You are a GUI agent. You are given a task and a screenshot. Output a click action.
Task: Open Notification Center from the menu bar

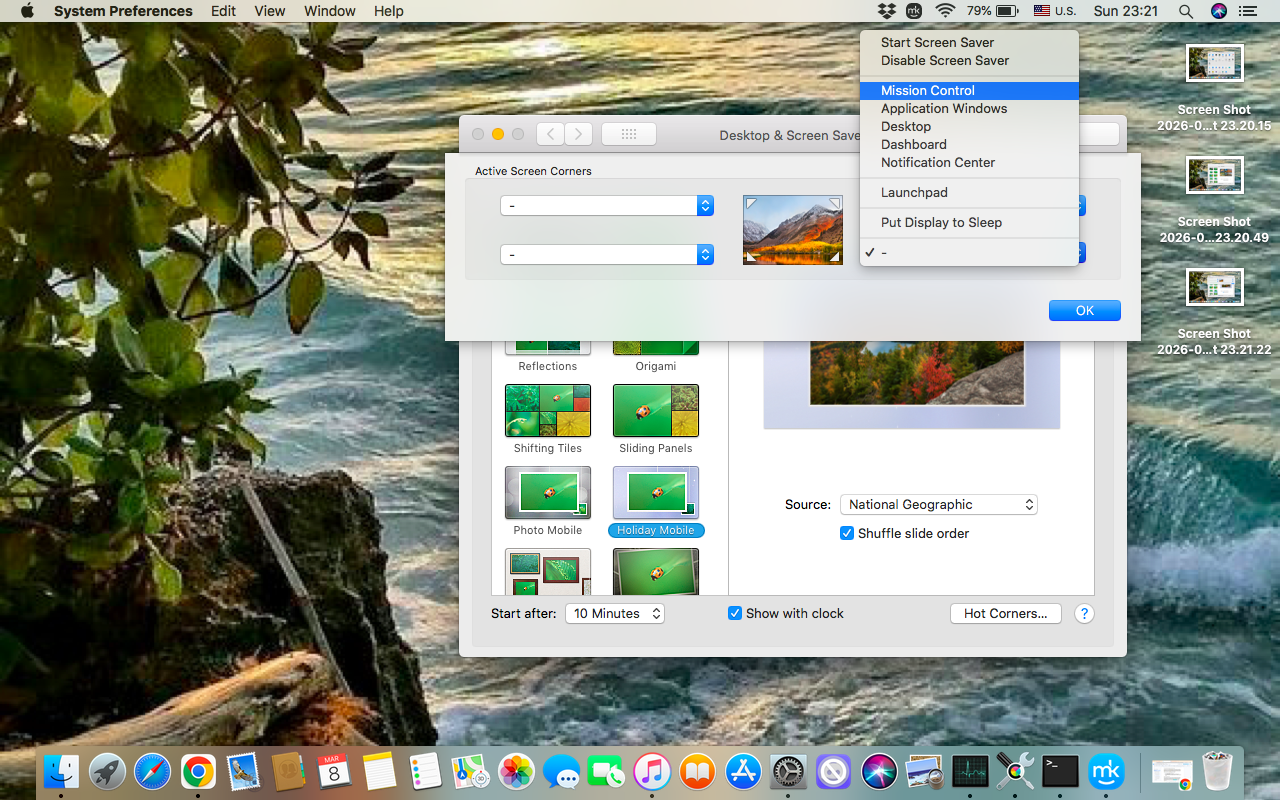click(x=1247, y=11)
